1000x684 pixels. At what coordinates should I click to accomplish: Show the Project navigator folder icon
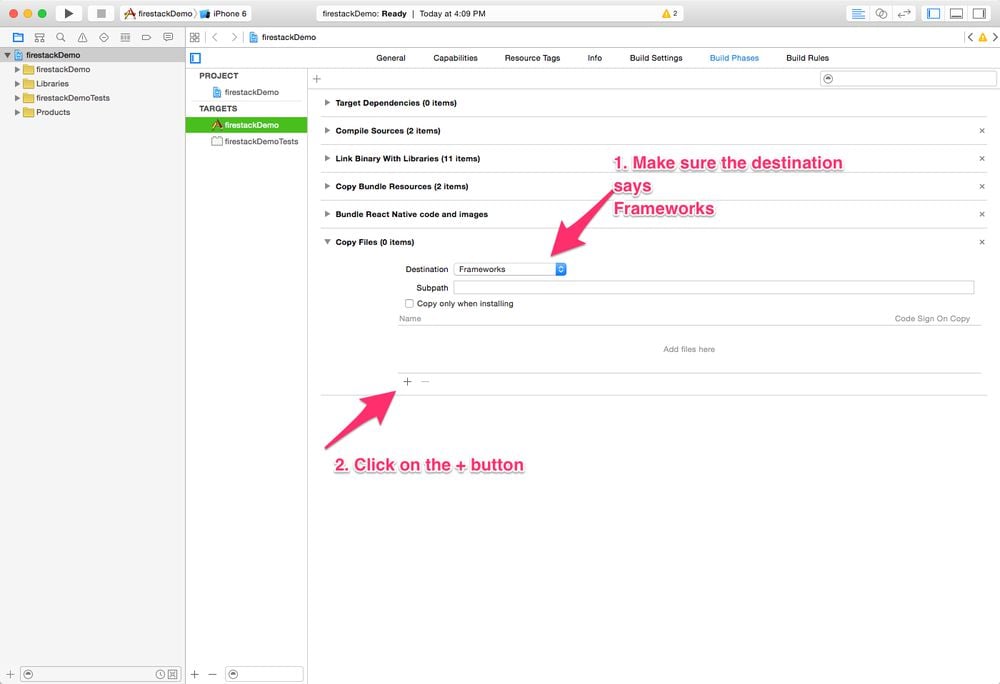(x=18, y=38)
